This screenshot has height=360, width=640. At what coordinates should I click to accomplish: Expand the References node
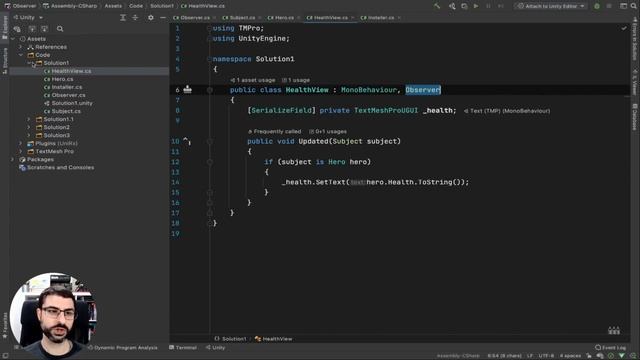[20, 47]
